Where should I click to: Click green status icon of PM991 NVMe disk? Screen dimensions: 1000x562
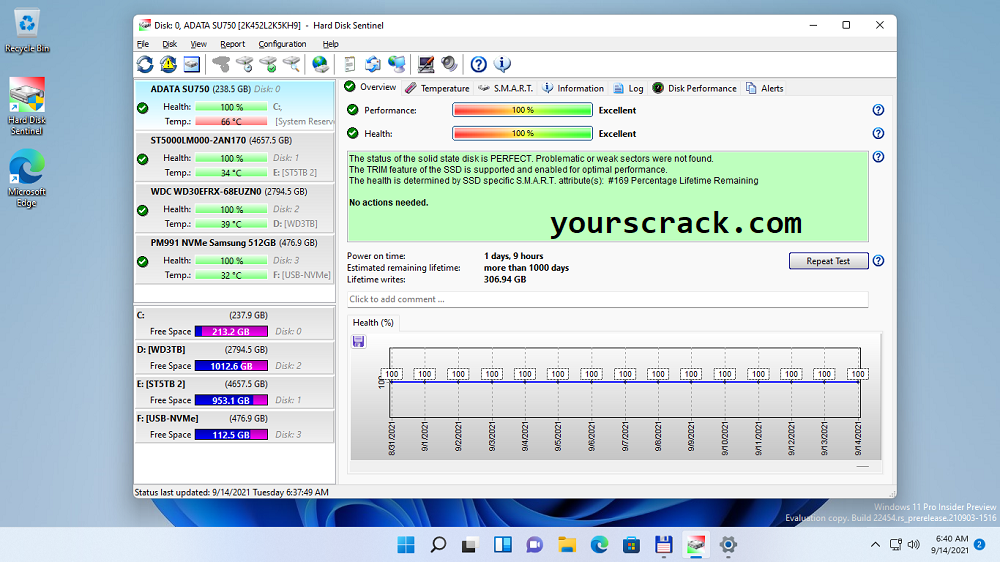(143, 262)
